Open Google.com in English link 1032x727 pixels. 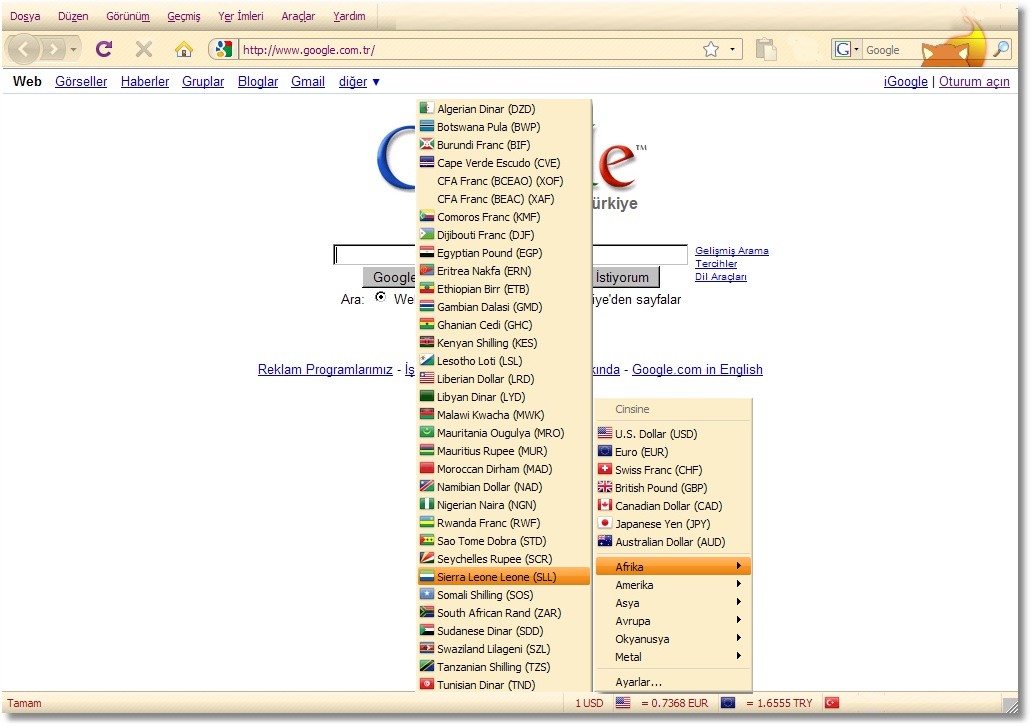coord(697,369)
